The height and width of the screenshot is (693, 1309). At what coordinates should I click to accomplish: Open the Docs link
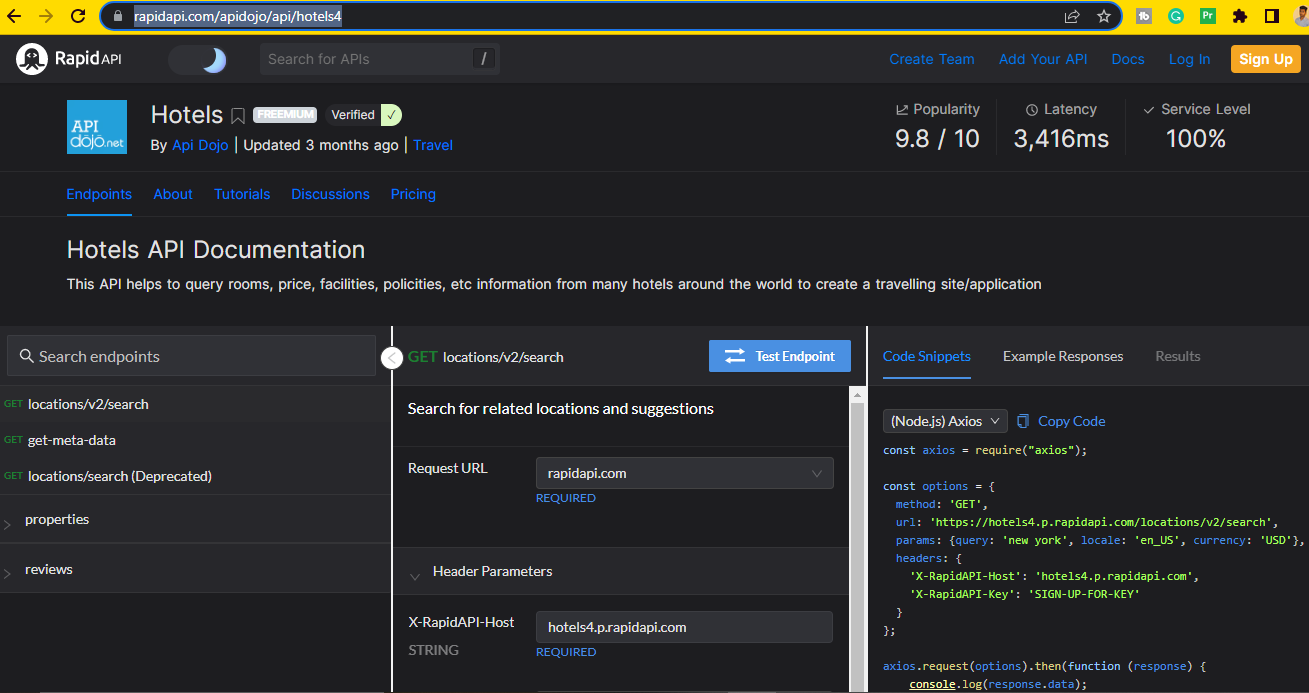(x=1128, y=59)
